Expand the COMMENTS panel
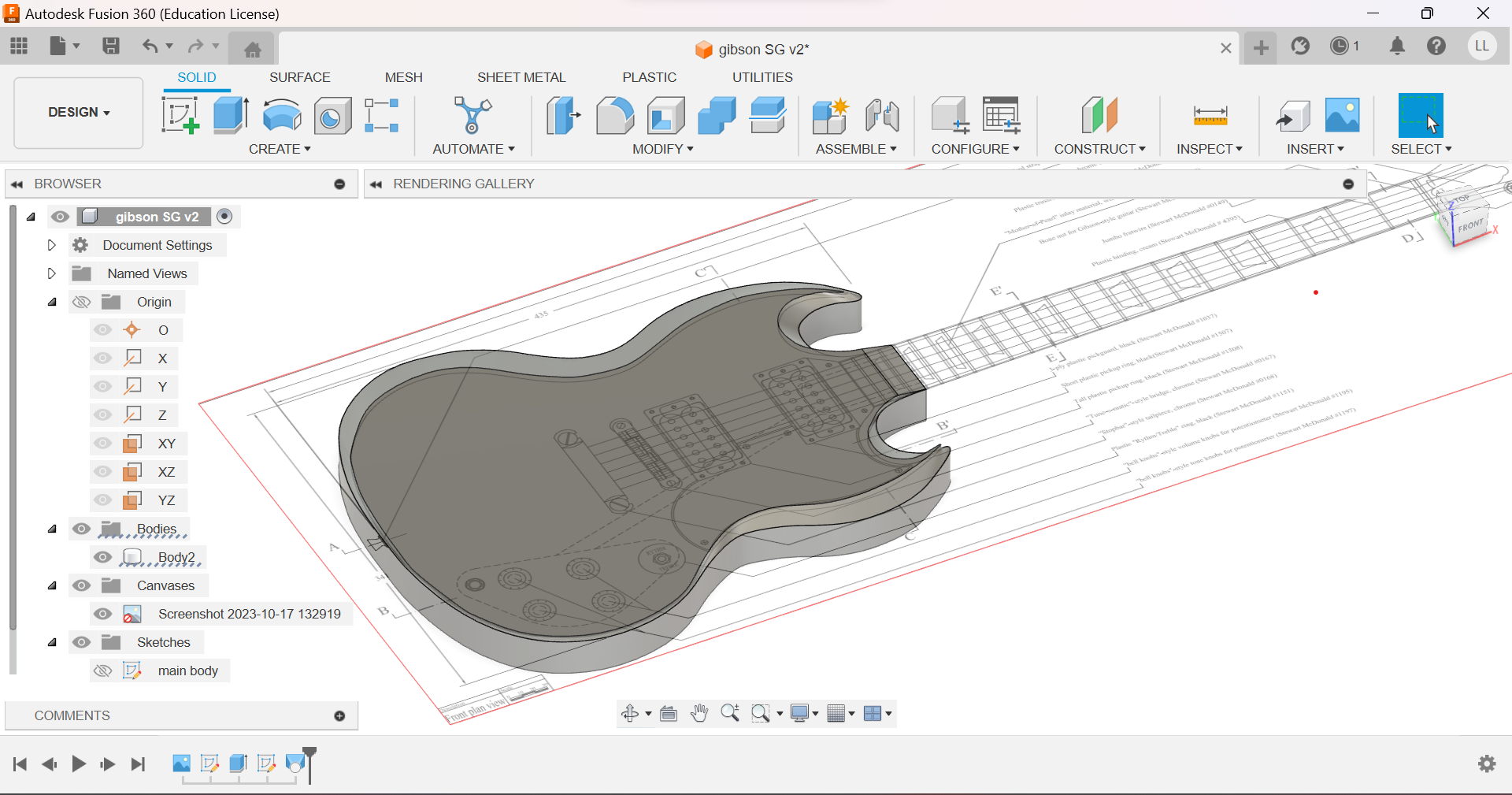 (339, 715)
